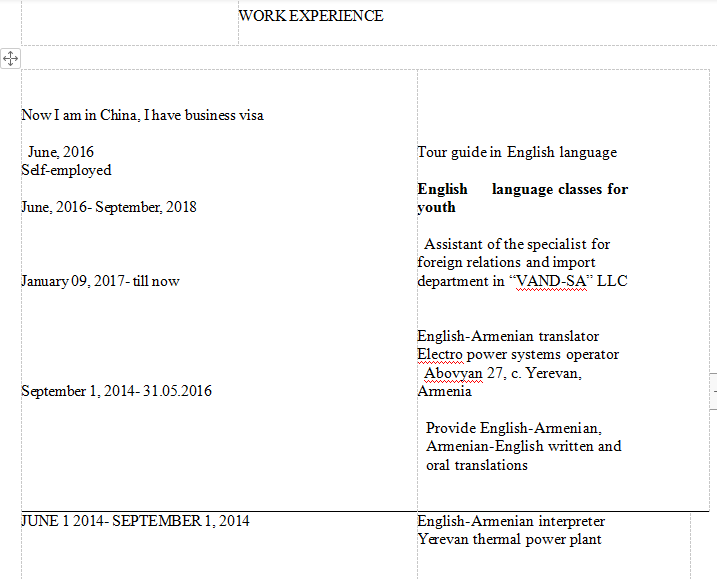The image size is (717, 579).
Task: Click the WORK EXPERIENCE heading
Action: click(311, 16)
